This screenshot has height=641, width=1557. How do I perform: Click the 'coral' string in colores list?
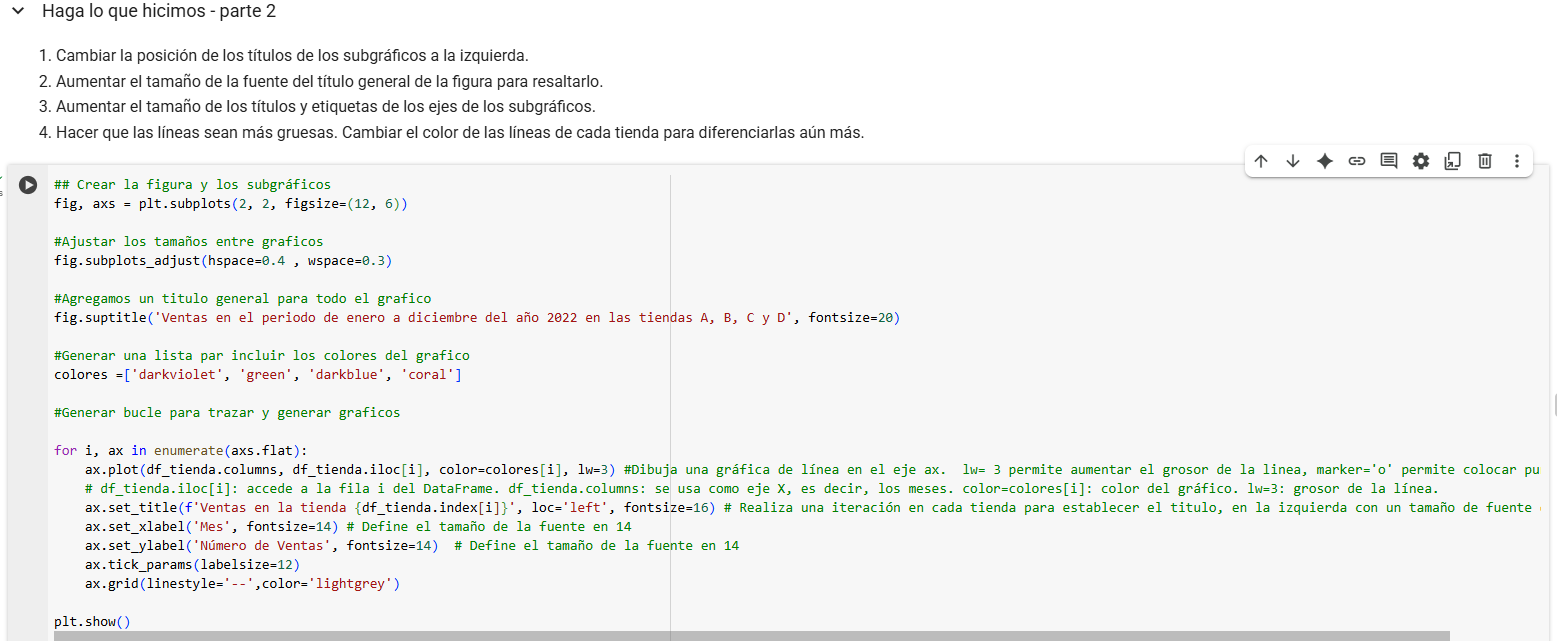tap(427, 375)
